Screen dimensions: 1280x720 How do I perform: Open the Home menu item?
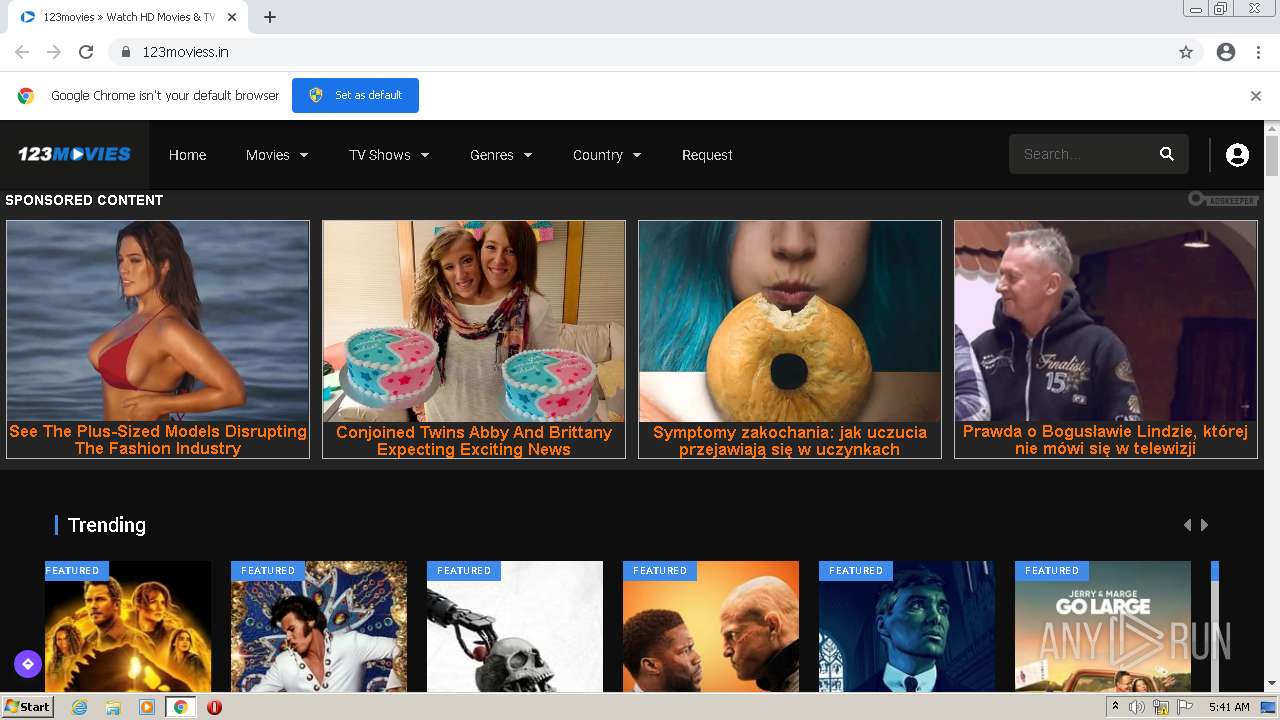pos(187,155)
